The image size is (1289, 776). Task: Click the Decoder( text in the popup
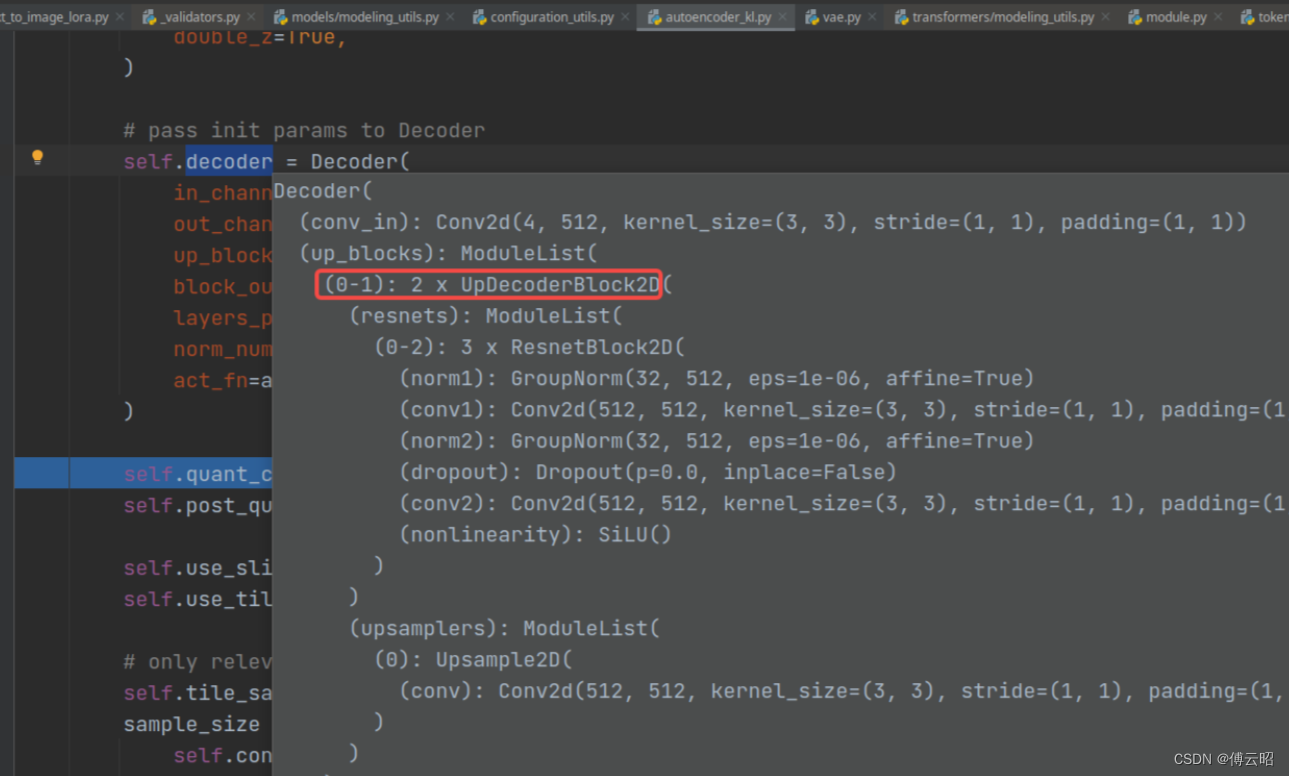tap(322, 190)
